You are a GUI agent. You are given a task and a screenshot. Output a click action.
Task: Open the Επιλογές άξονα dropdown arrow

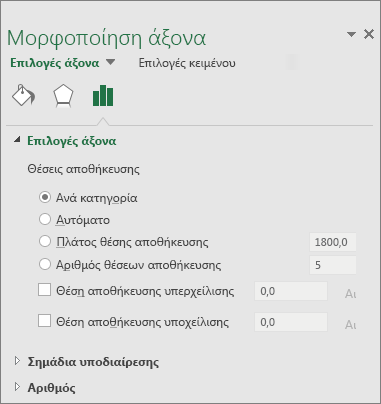[x=110, y=62]
